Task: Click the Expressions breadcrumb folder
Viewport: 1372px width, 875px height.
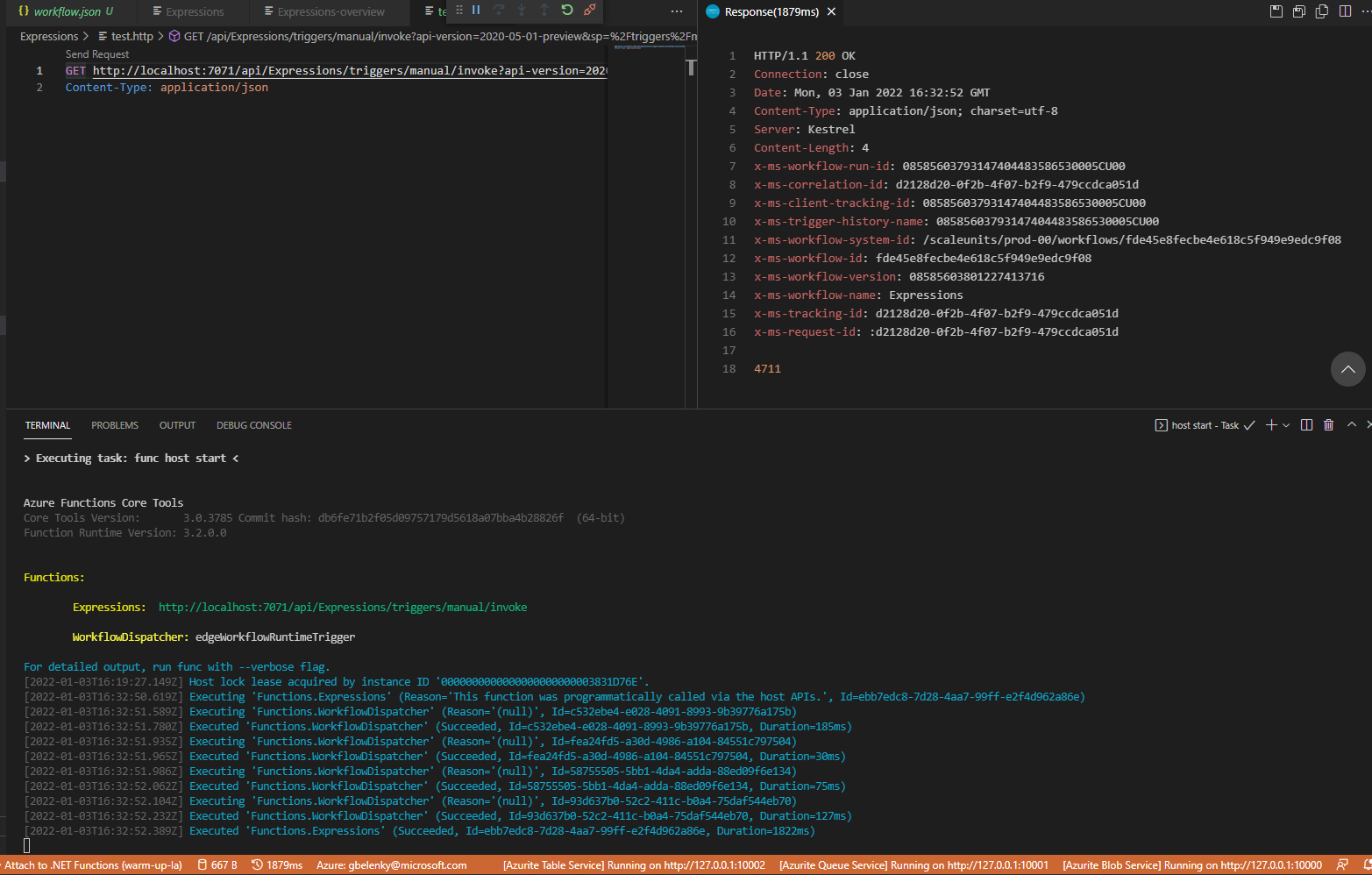Action: (x=49, y=37)
